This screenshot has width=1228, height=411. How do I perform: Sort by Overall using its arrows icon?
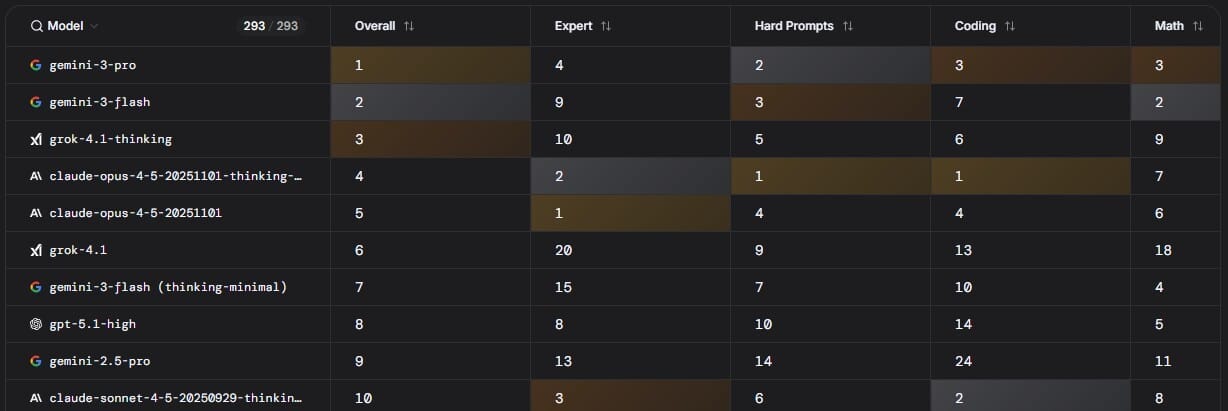[408, 26]
